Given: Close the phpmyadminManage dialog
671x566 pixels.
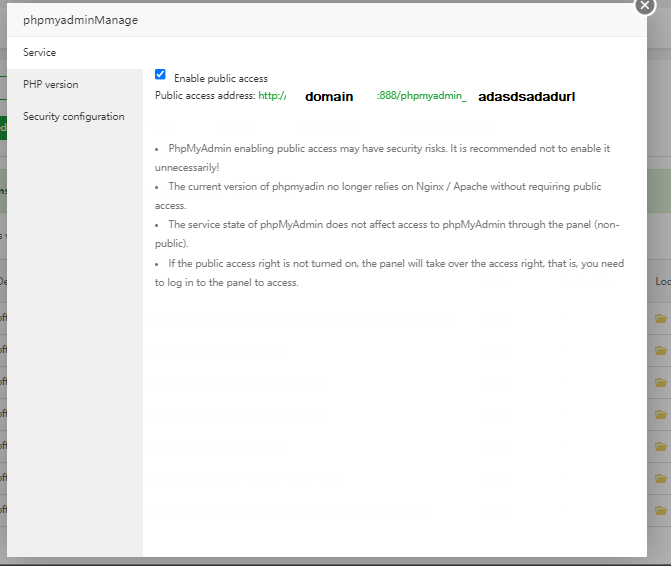Looking at the screenshot, I should [645, 6].
